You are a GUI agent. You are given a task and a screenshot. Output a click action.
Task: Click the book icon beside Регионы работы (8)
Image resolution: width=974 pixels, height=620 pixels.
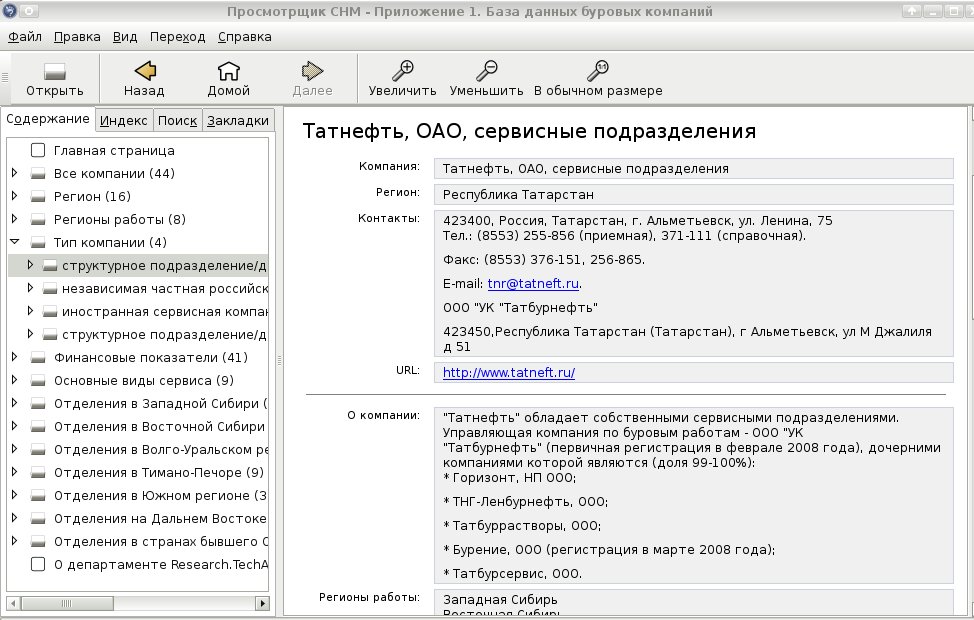[38, 219]
